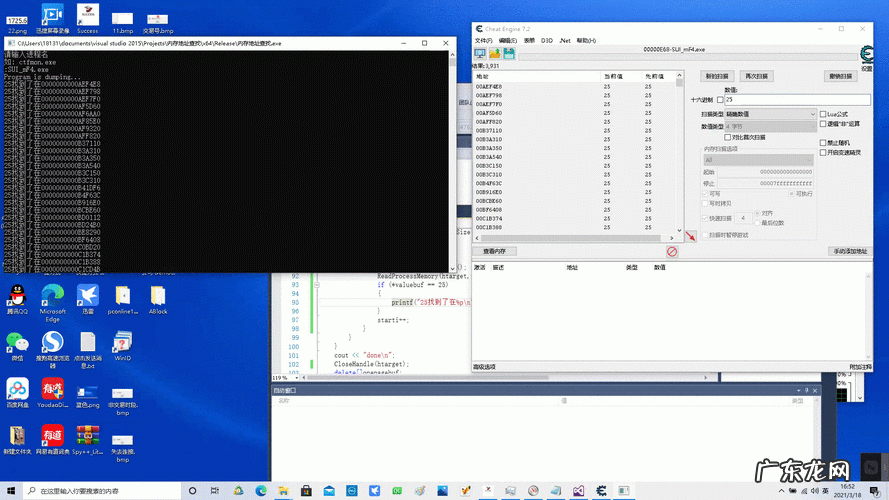Enable the 开启变速精灵 speedhack checkbox

click(823, 152)
